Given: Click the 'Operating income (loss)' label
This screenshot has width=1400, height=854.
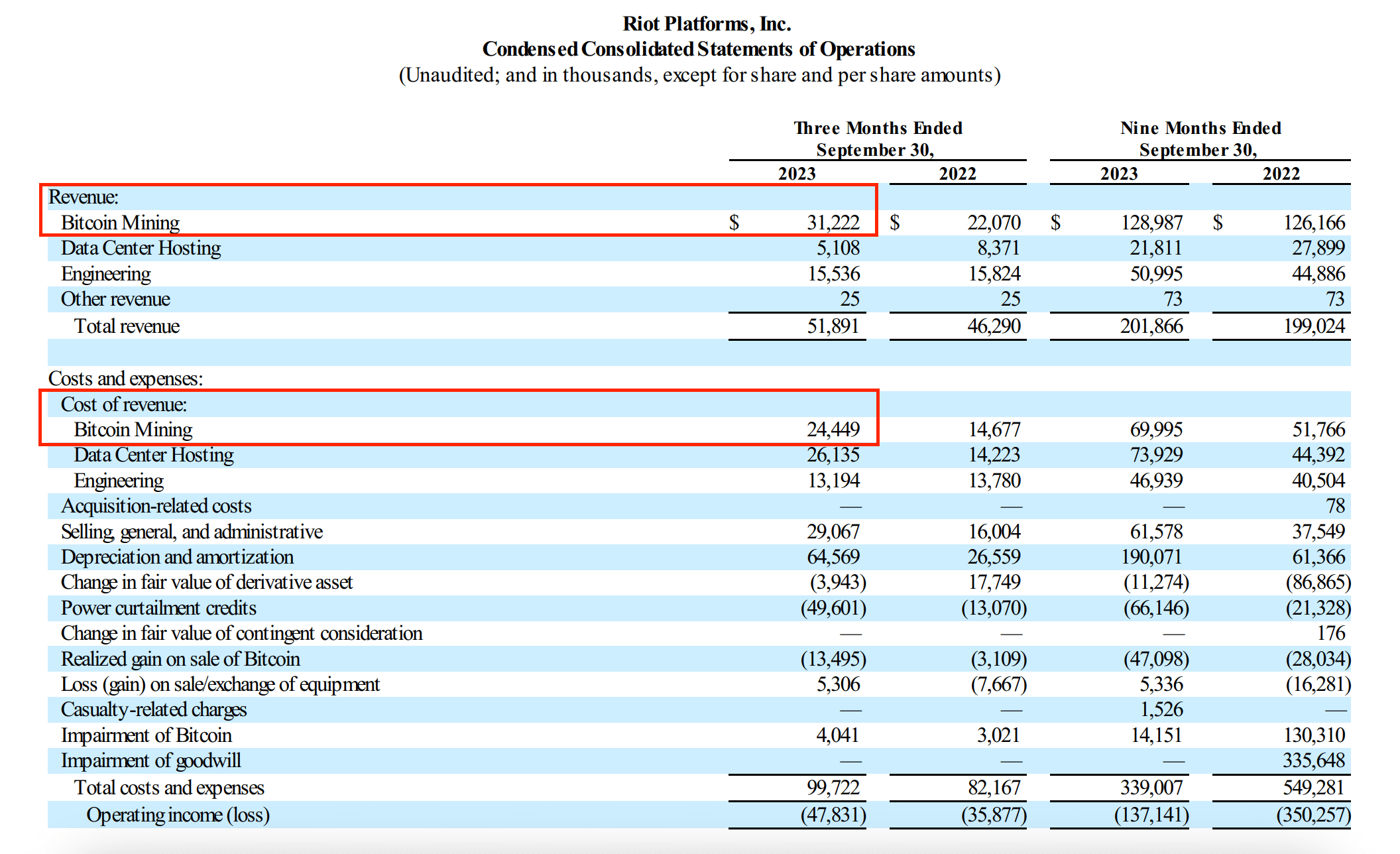Looking at the screenshot, I should pyautogui.click(x=178, y=815).
